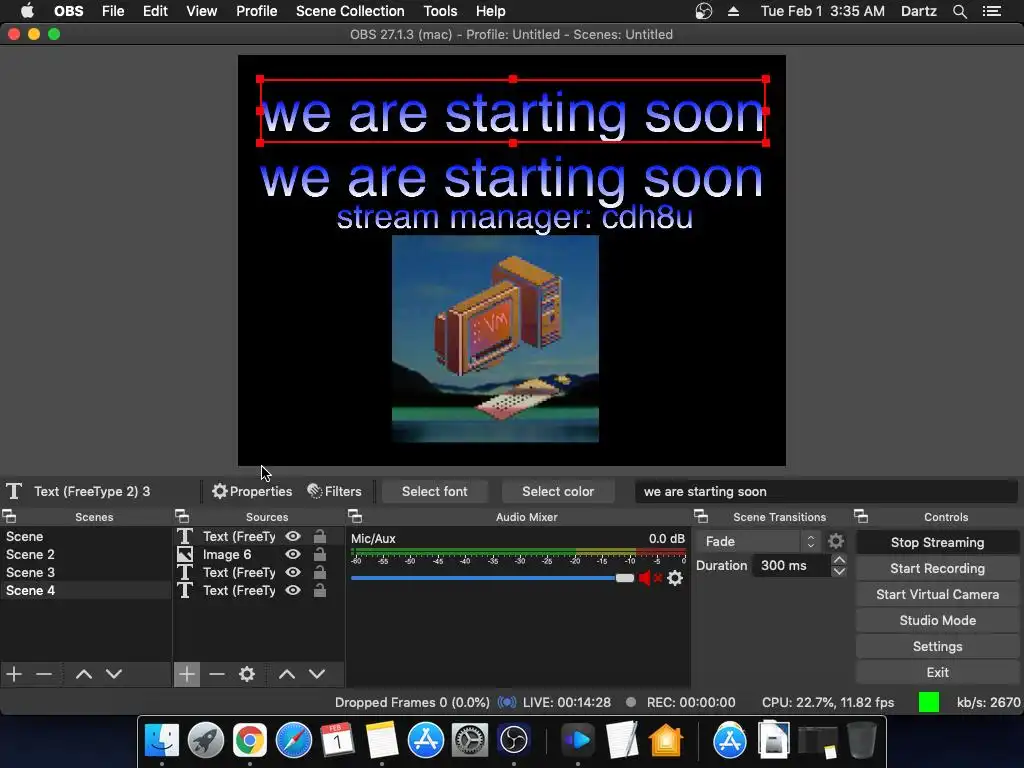Move the selected scene up
The width and height of the screenshot is (1024, 768).
click(84, 674)
